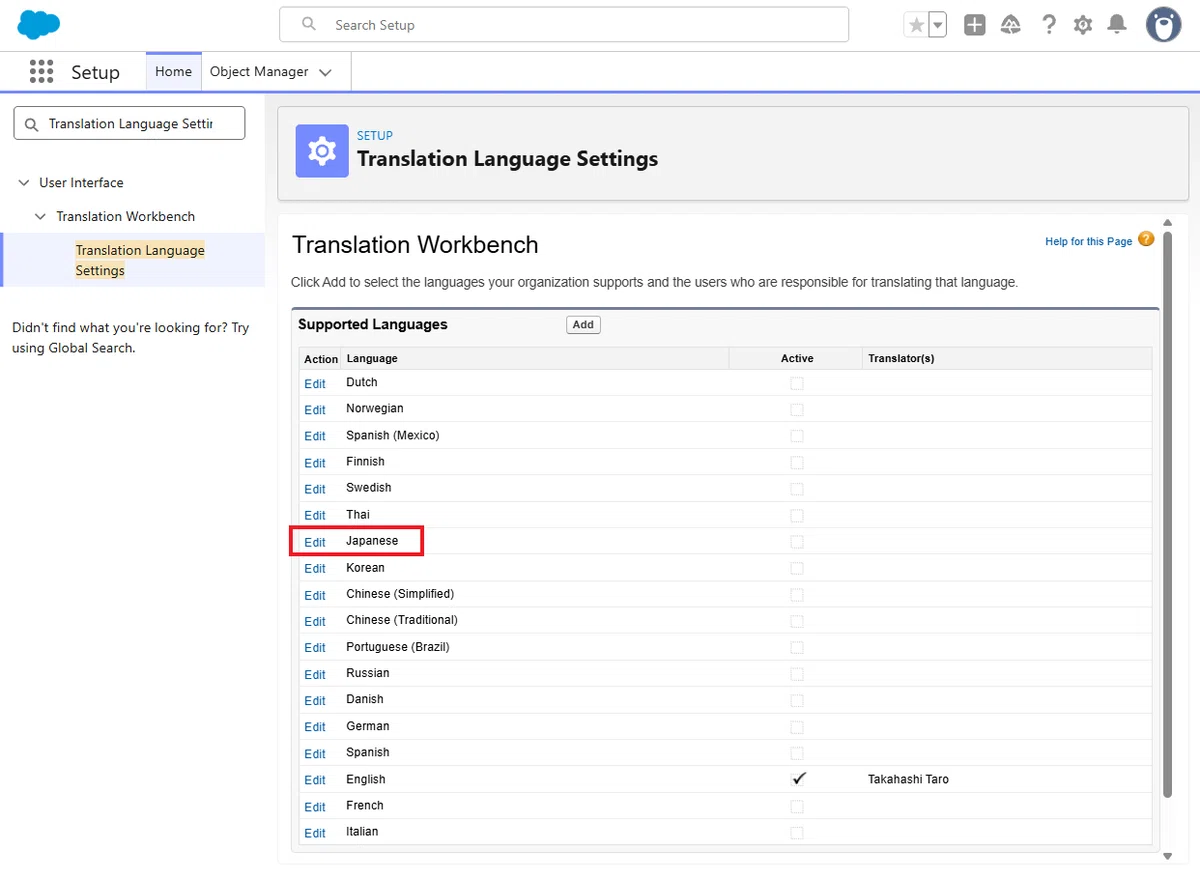Open the Trailhead guidance icon
Image resolution: width=1200 pixels, height=872 pixels.
coord(1011,25)
